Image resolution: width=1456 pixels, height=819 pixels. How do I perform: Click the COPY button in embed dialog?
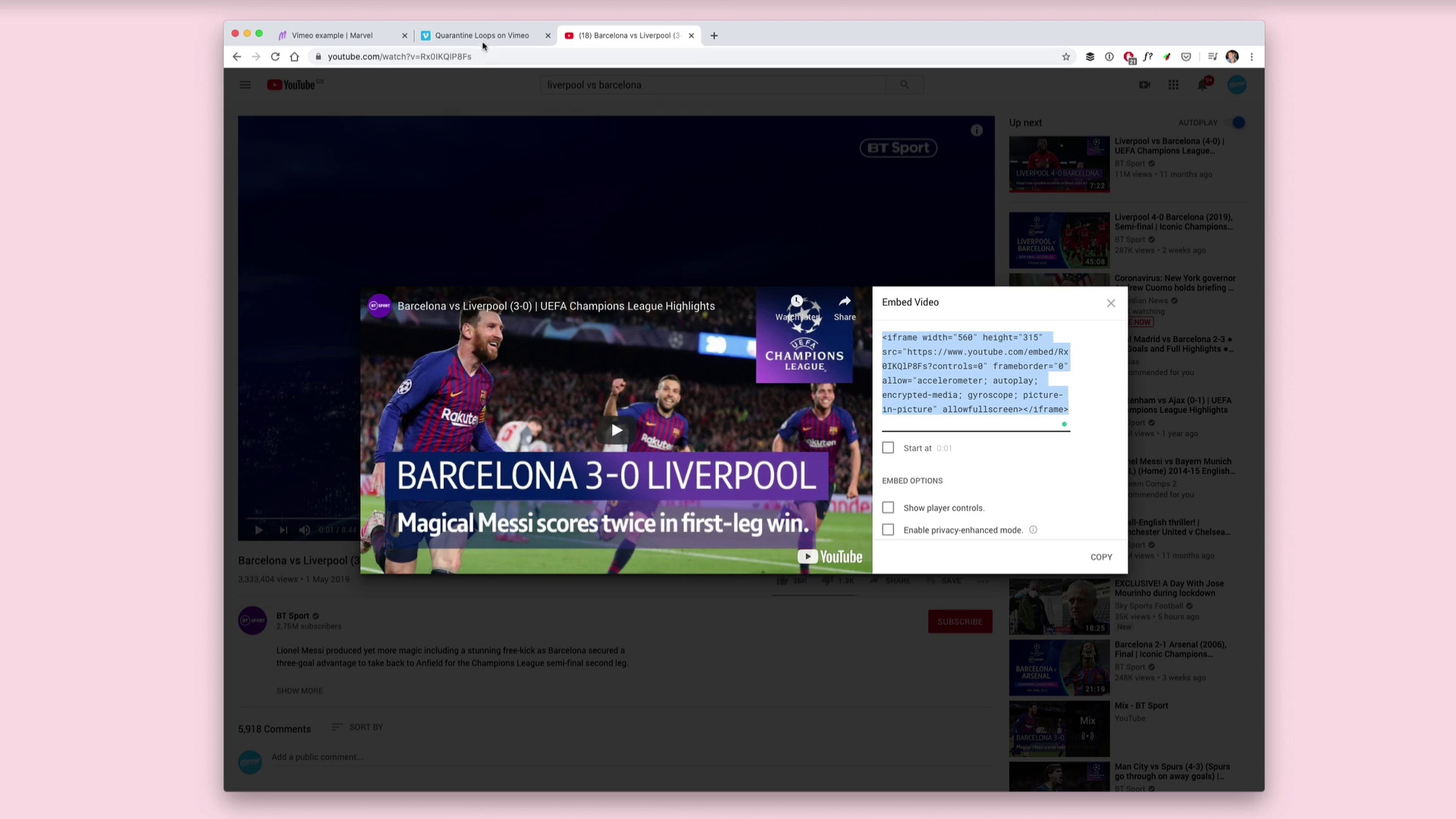point(1101,557)
